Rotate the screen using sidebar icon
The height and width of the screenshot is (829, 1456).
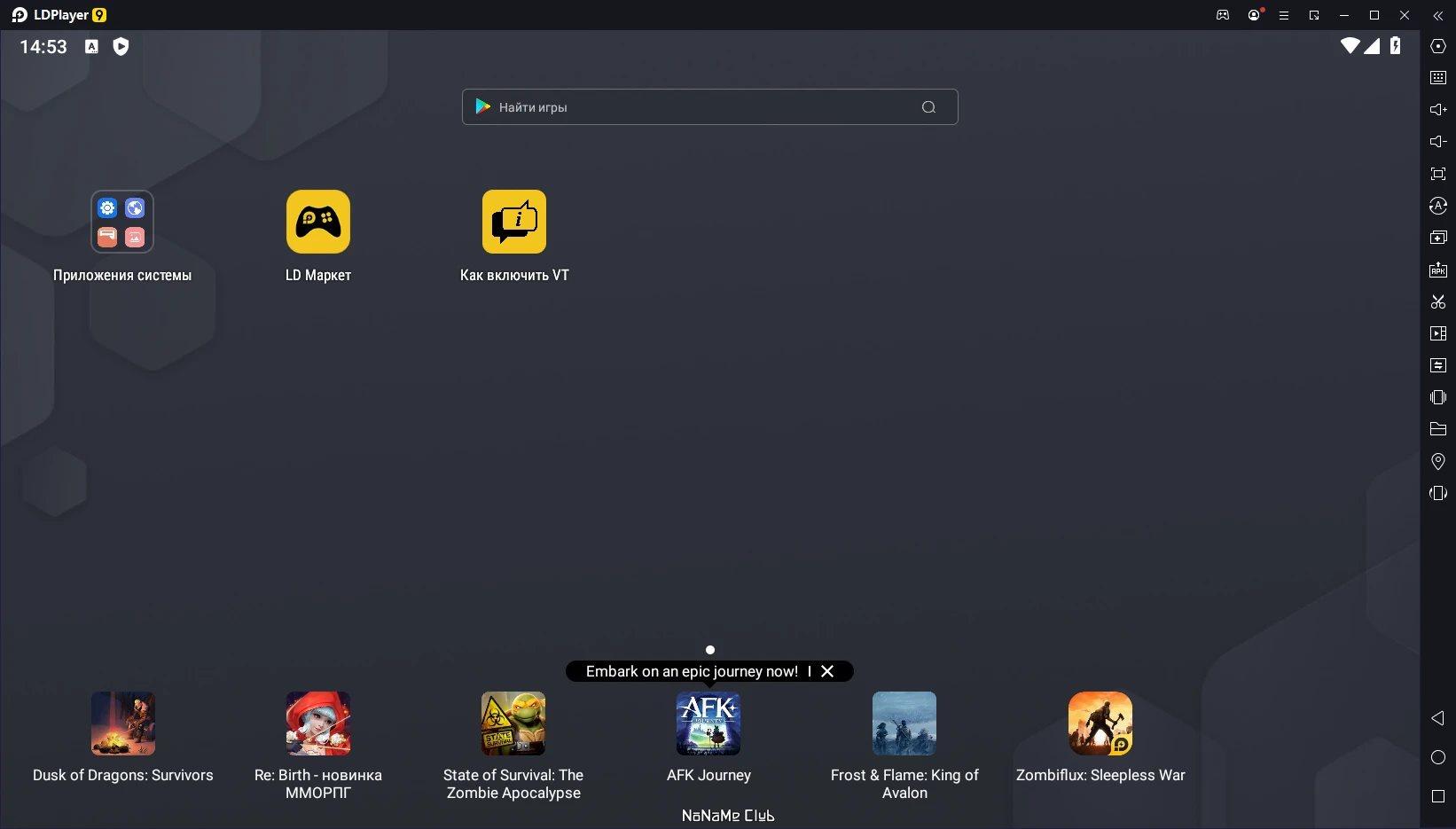pos(1438,493)
